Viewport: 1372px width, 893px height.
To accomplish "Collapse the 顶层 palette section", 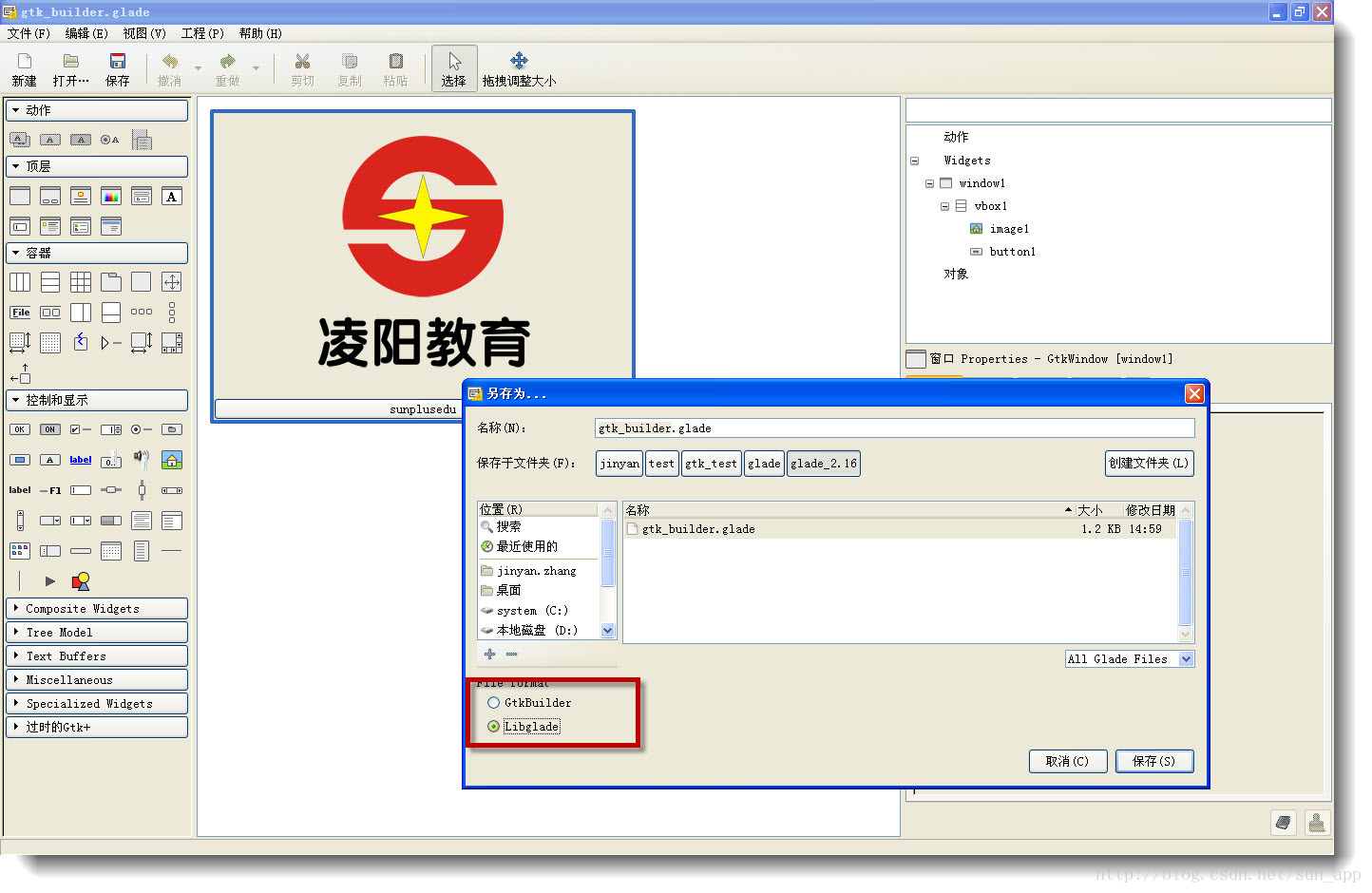I will click(x=97, y=166).
